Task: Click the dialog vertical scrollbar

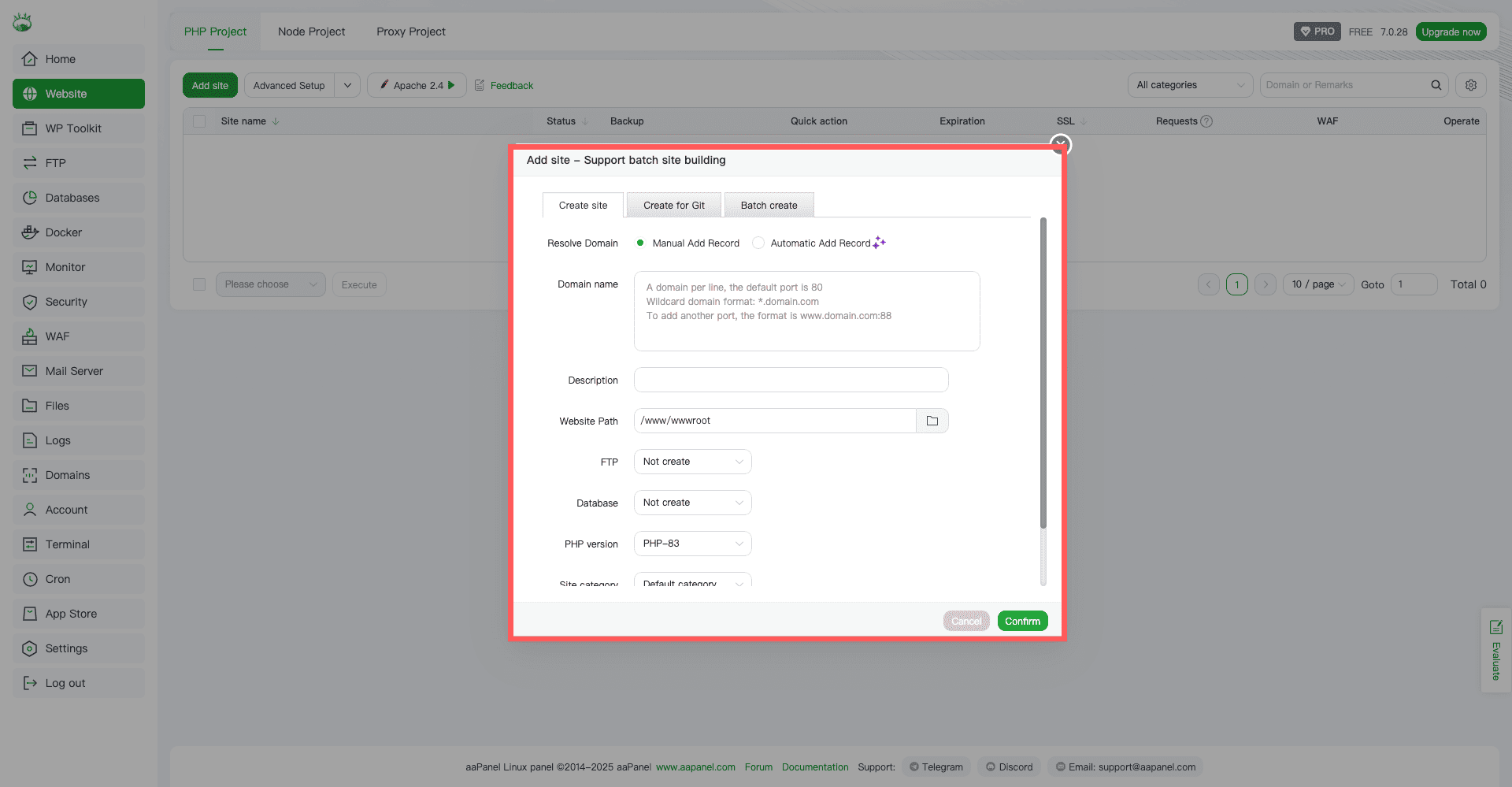Action: 1043,372
